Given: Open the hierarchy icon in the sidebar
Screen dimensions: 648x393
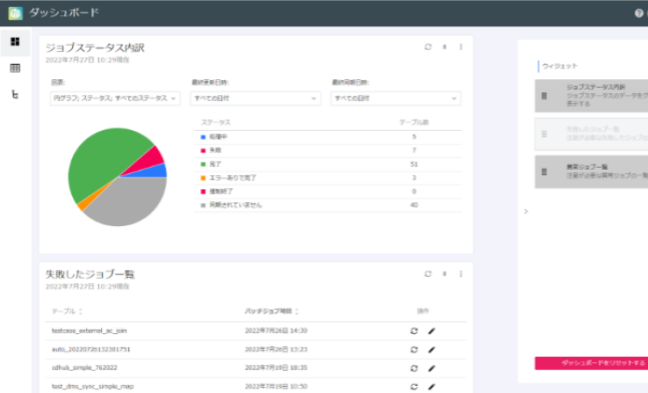Looking at the screenshot, I should click(x=15, y=95).
